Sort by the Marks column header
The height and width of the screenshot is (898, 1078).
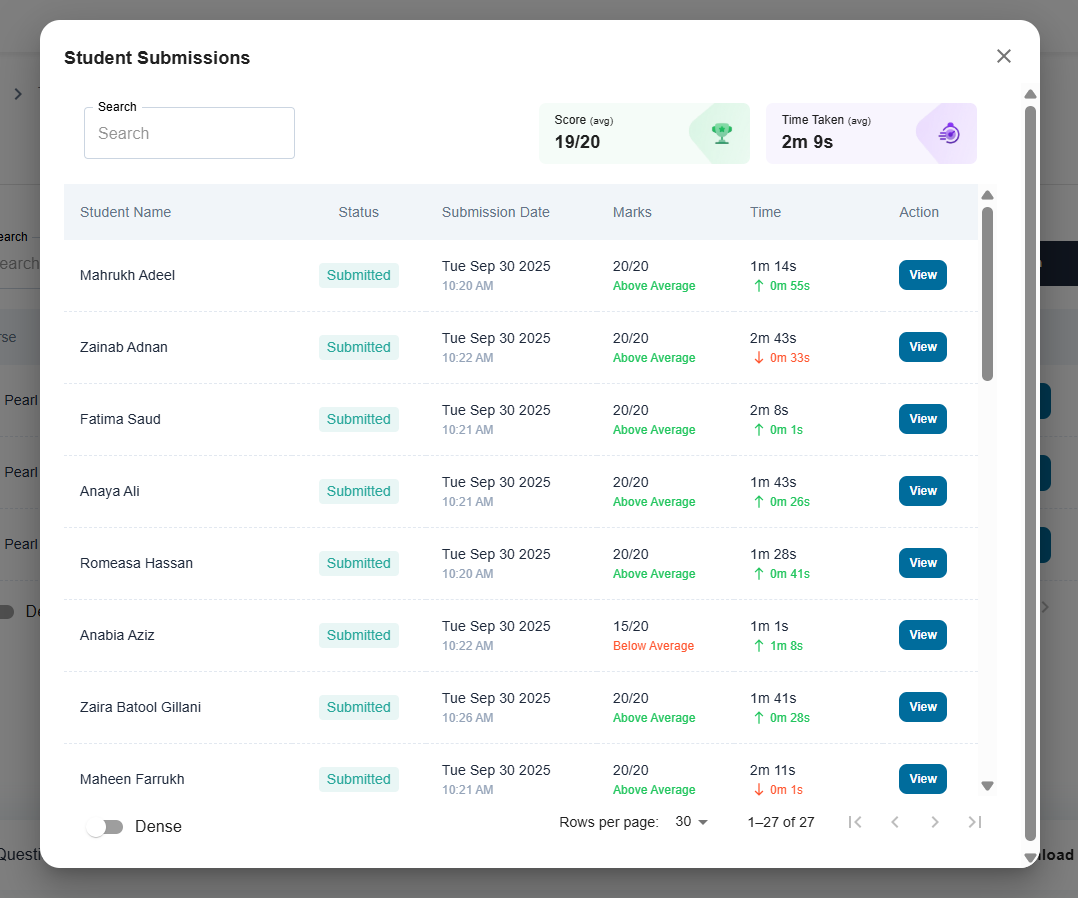pos(632,212)
